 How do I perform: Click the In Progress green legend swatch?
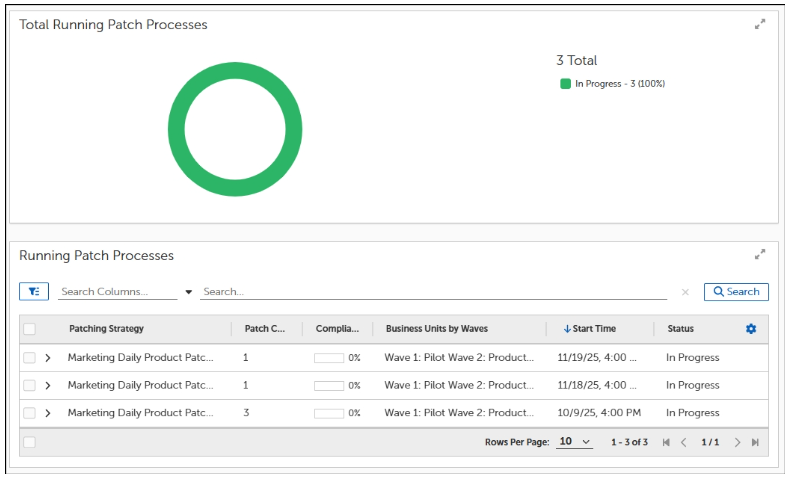tap(566, 84)
